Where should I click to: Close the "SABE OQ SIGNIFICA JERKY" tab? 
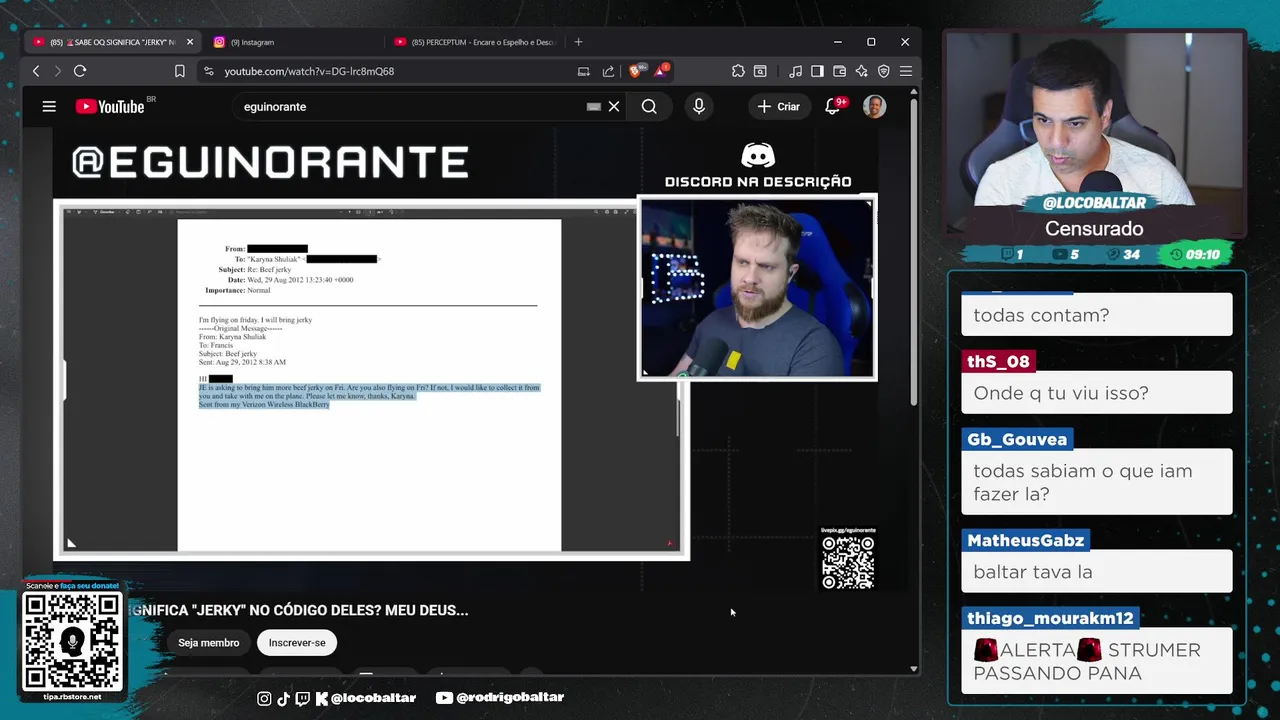(x=189, y=42)
